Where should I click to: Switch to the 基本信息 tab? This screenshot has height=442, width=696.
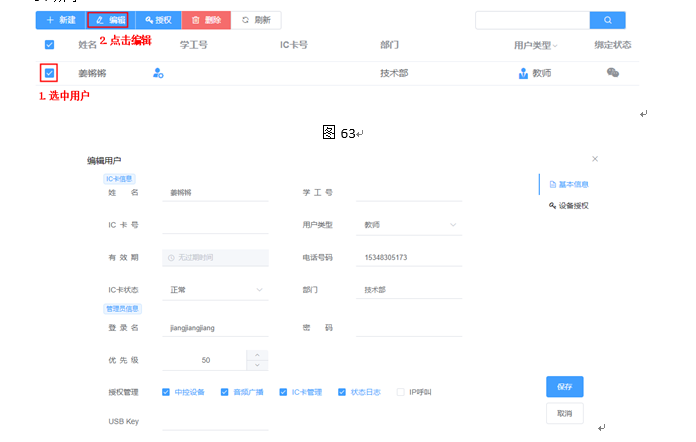[568, 185]
